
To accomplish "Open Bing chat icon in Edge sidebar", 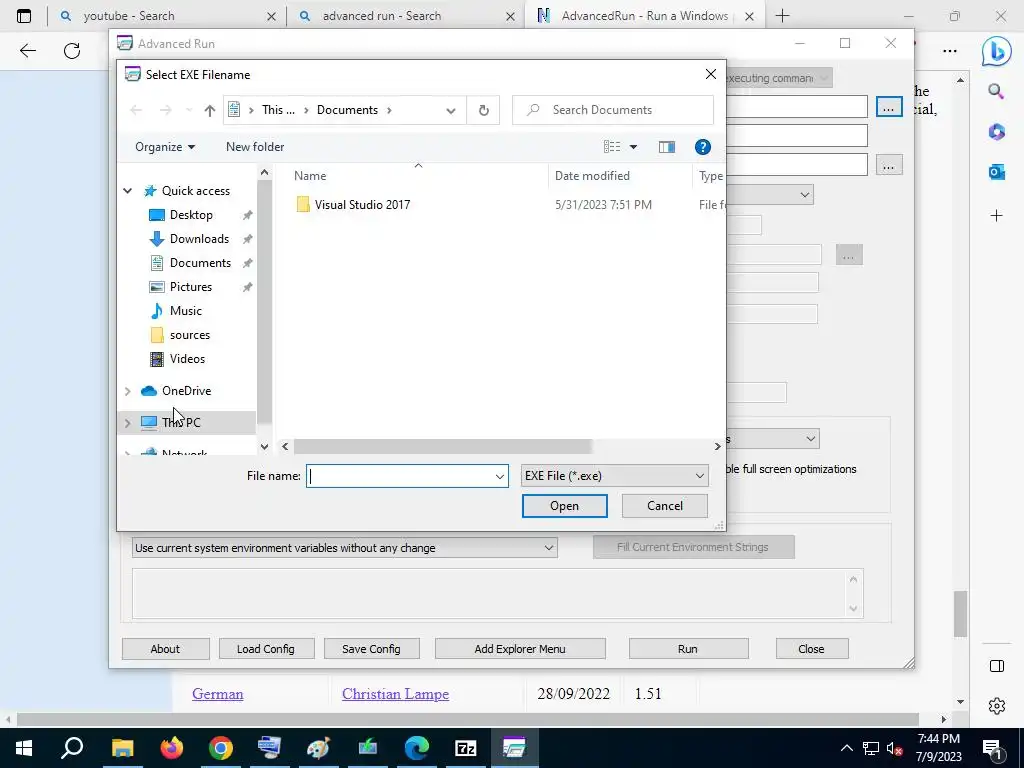I will click(997, 51).
